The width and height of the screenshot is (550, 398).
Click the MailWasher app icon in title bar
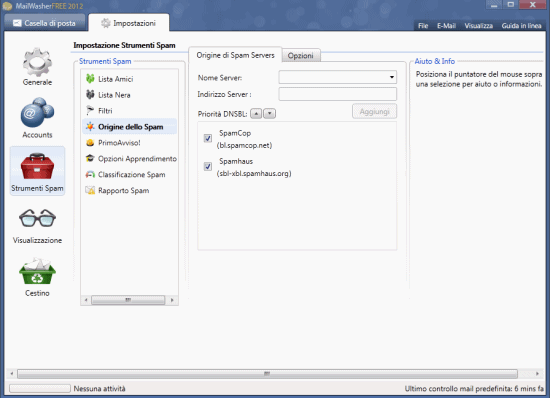(x=7, y=6)
